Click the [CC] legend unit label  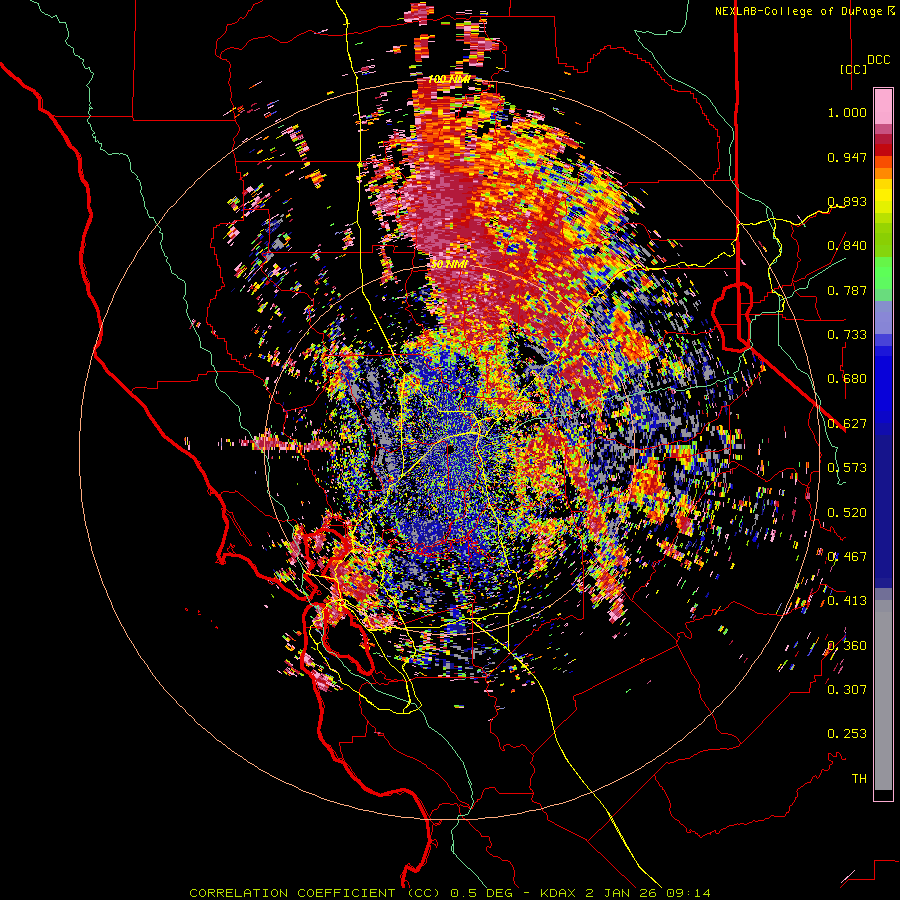853,69
